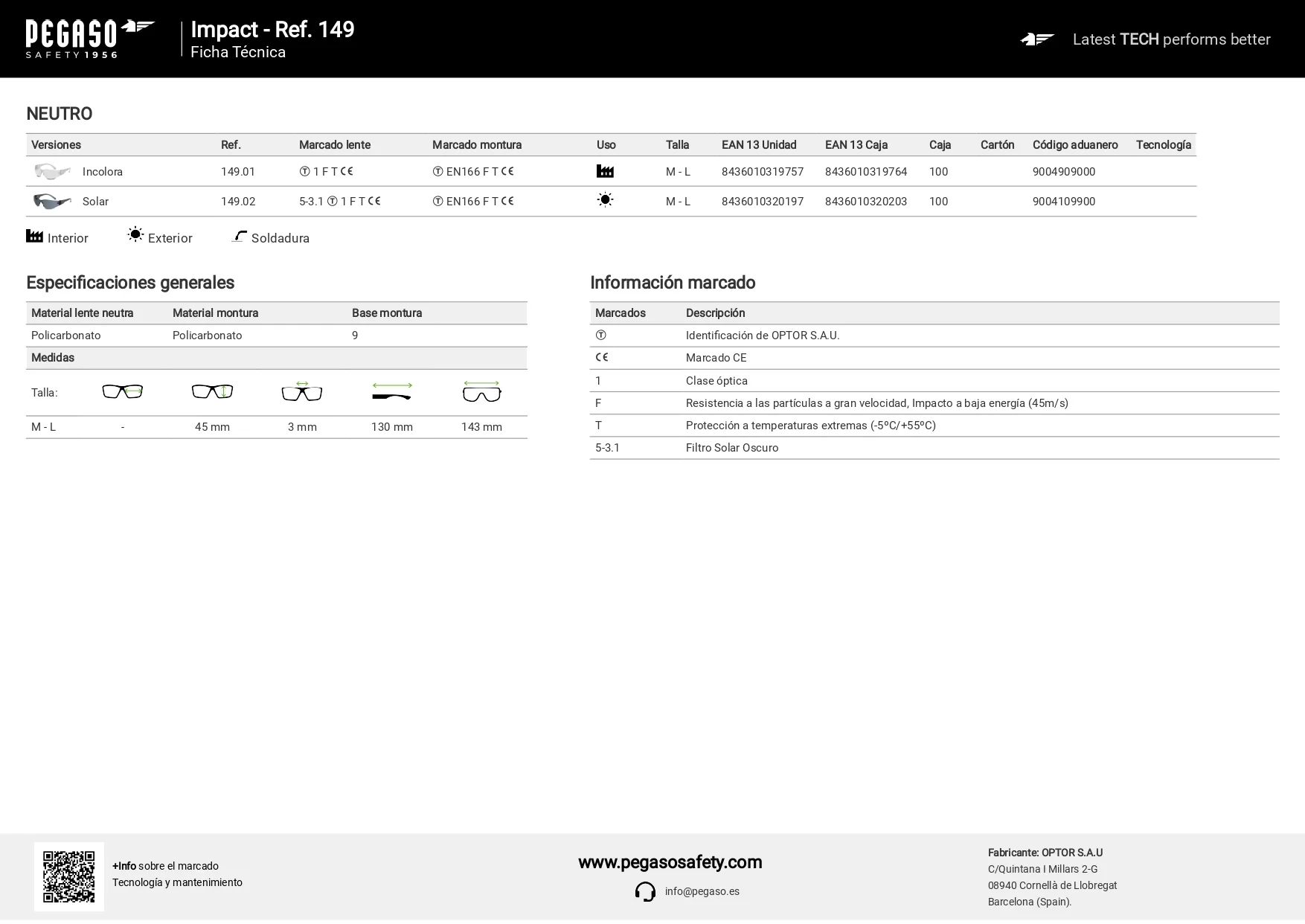Click the OPTOR identification symbol in Marcados column
The image size is (1305, 924).
click(600, 336)
